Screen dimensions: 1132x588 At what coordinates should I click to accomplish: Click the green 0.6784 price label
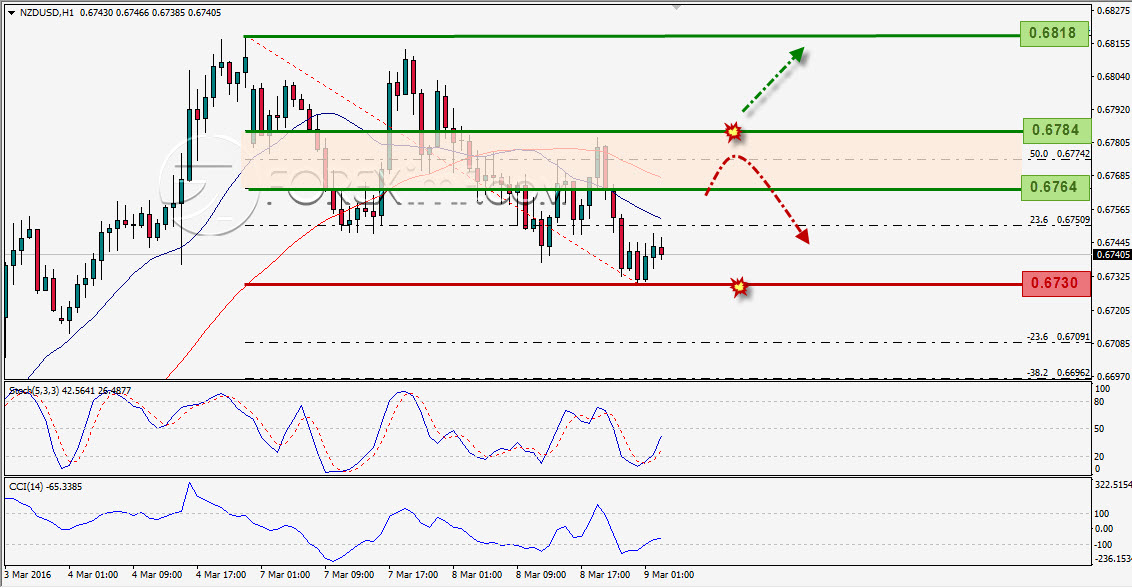point(1055,131)
